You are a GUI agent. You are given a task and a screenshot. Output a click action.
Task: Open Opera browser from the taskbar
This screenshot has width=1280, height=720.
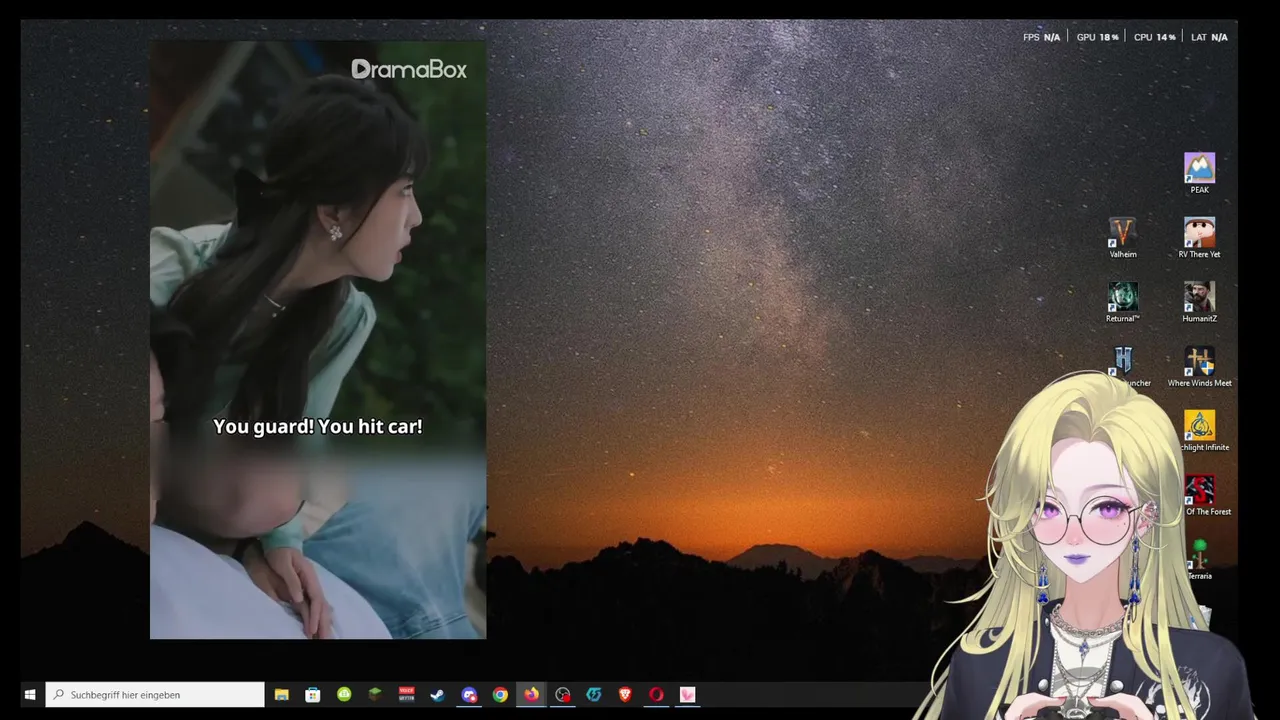point(656,694)
